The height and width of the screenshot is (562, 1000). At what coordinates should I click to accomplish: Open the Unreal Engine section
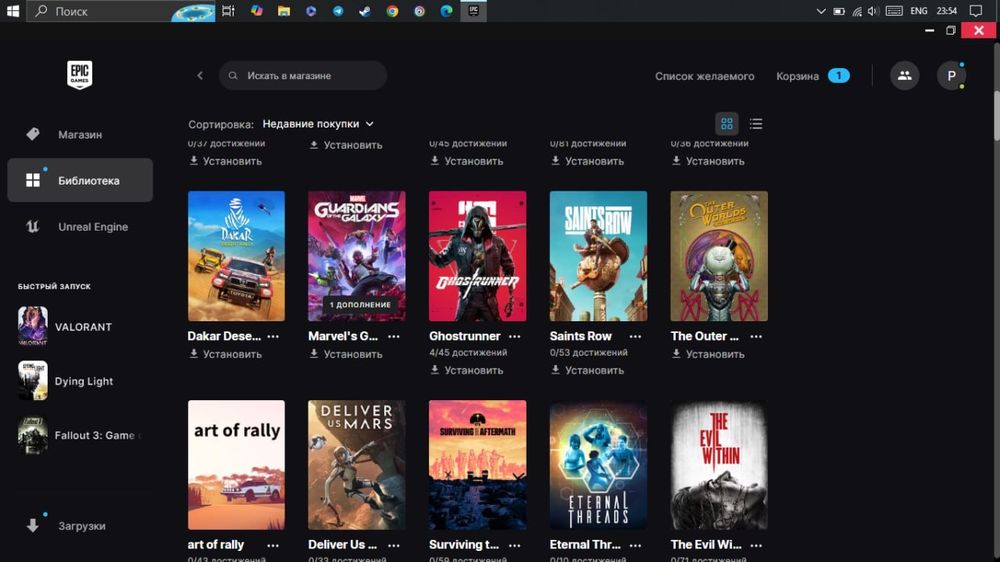[x=80, y=226]
